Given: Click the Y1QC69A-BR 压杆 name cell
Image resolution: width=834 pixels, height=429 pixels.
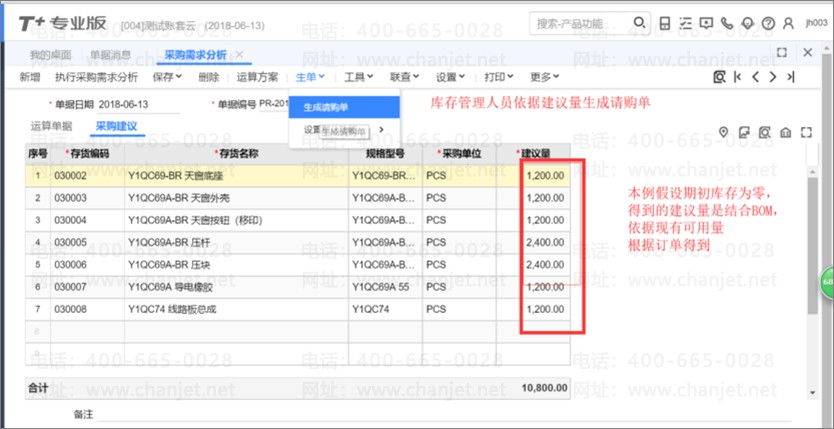Looking at the screenshot, I should pyautogui.click(x=236, y=242).
